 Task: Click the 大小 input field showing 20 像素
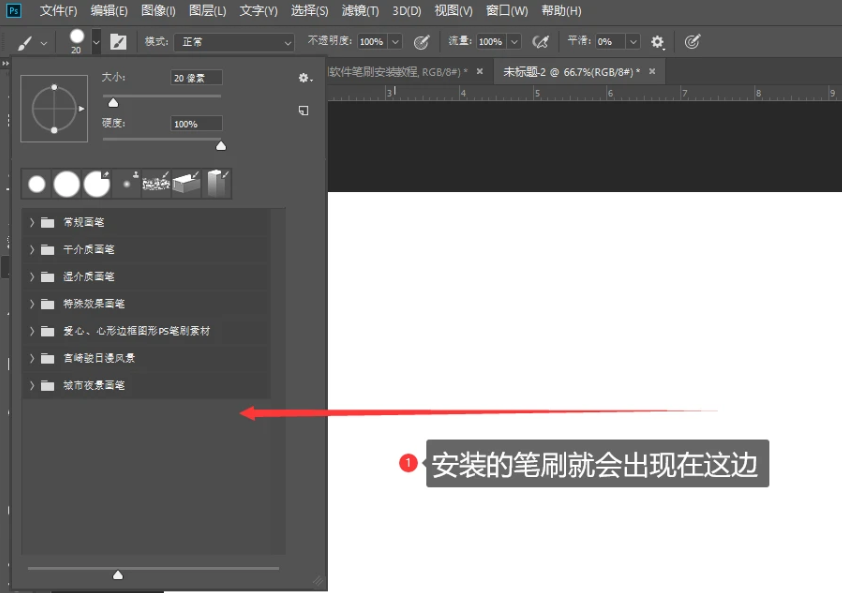click(x=196, y=77)
